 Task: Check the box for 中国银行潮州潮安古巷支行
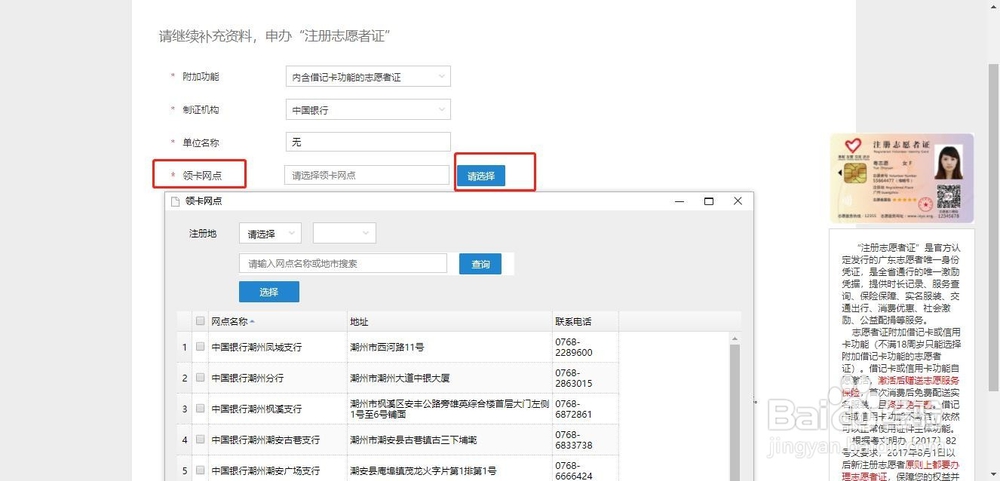pos(200,440)
